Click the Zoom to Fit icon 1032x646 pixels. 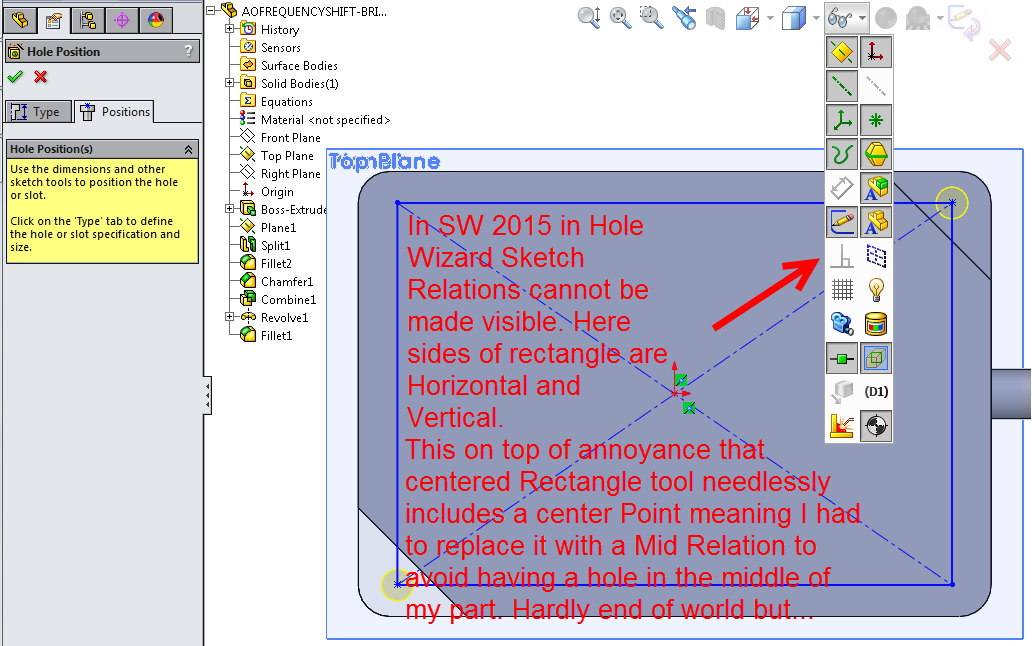621,17
